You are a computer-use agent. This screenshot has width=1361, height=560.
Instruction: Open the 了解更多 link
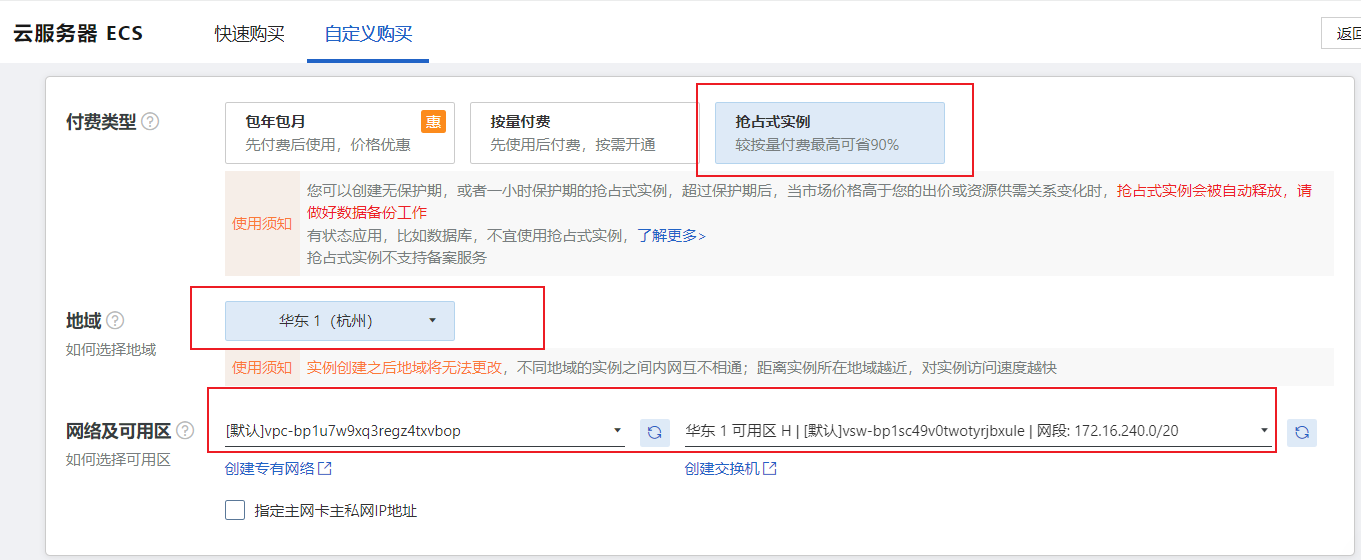[x=671, y=236]
